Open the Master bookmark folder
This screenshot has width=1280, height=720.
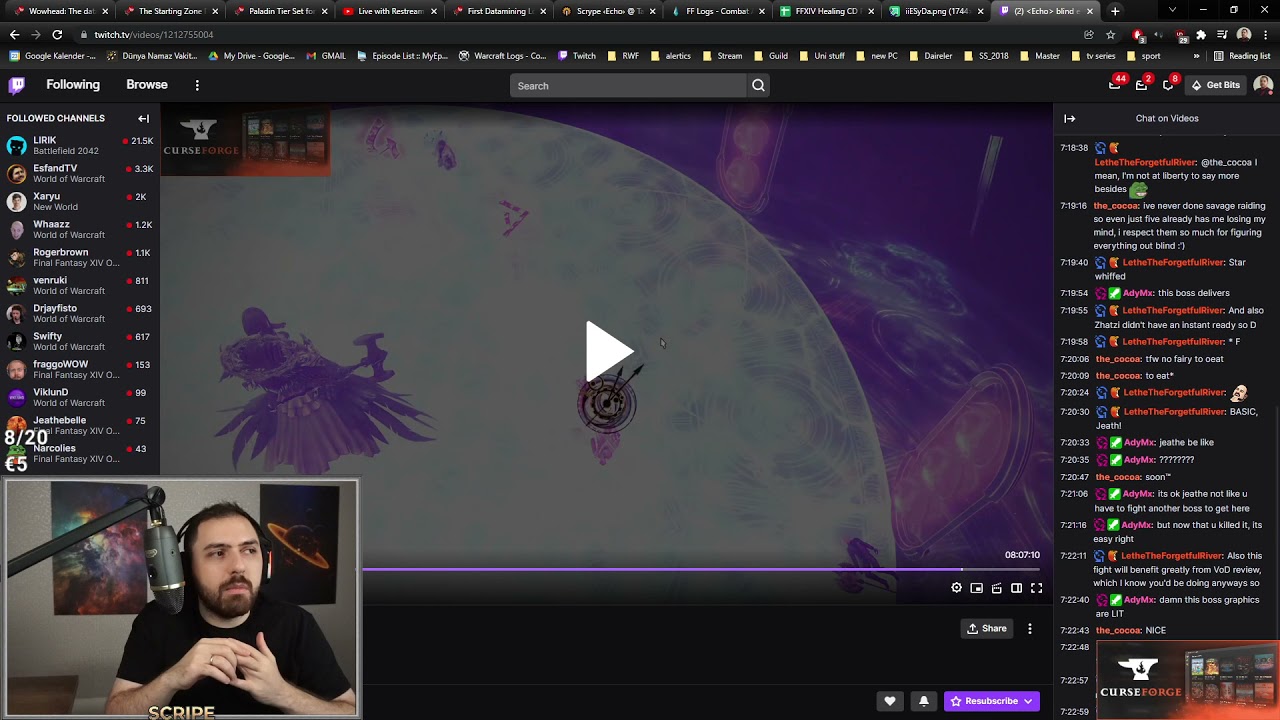tap(1040, 56)
